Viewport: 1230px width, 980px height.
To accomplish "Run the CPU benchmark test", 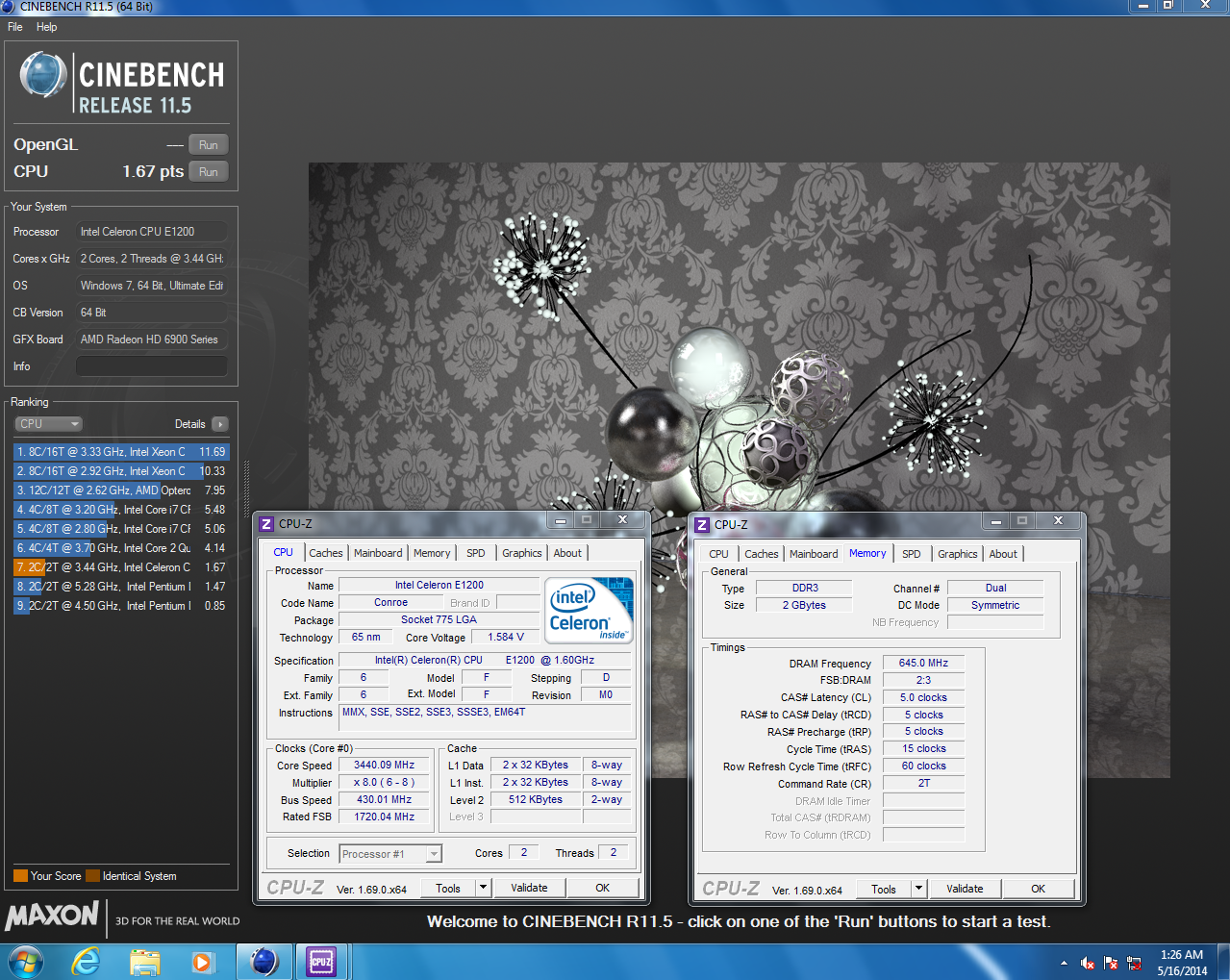I will pos(209,172).
